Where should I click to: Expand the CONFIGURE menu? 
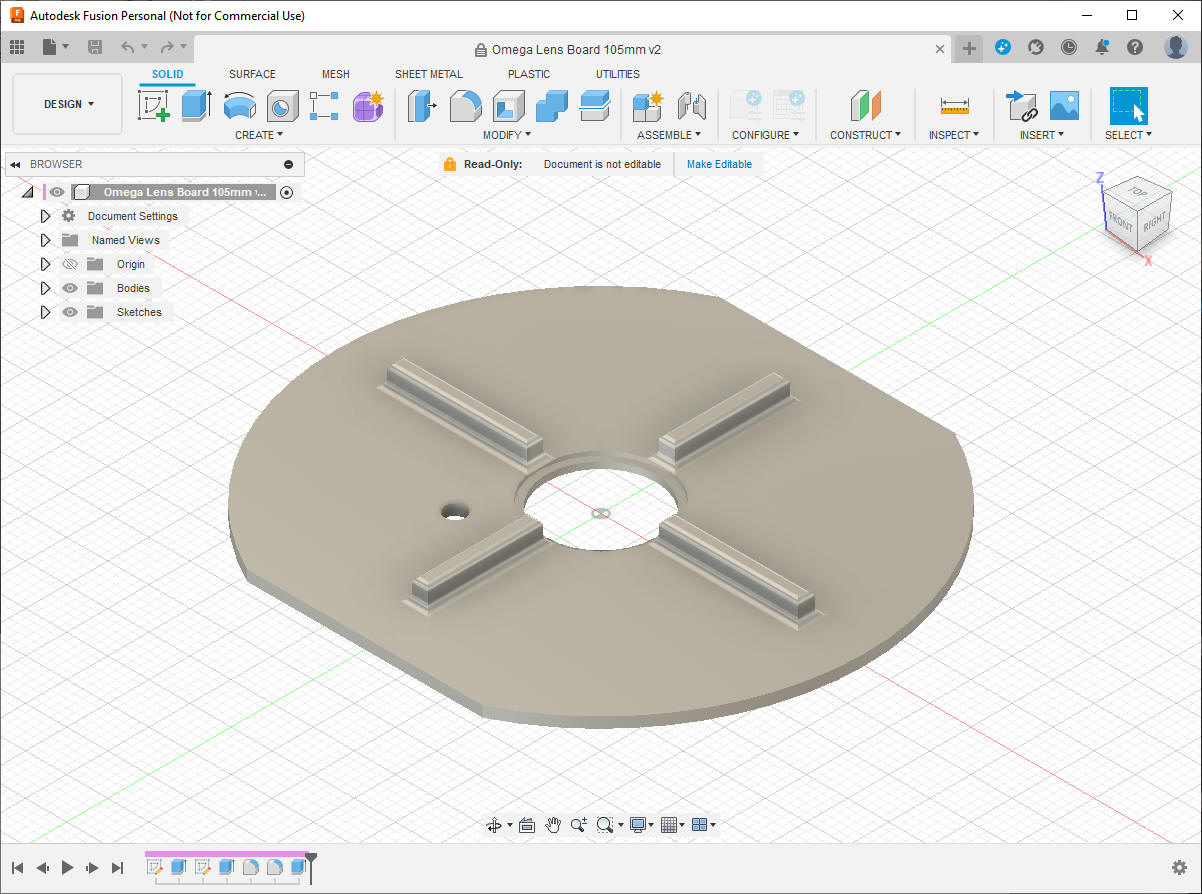tap(766, 135)
